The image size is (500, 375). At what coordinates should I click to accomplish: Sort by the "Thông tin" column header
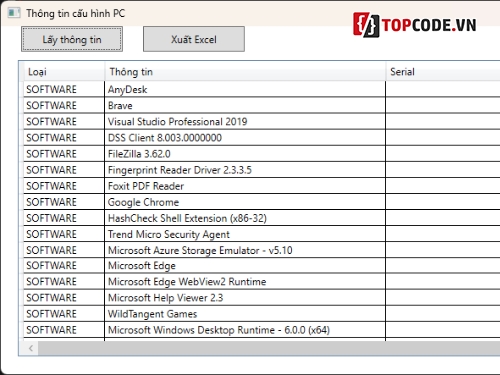[245, 72]
